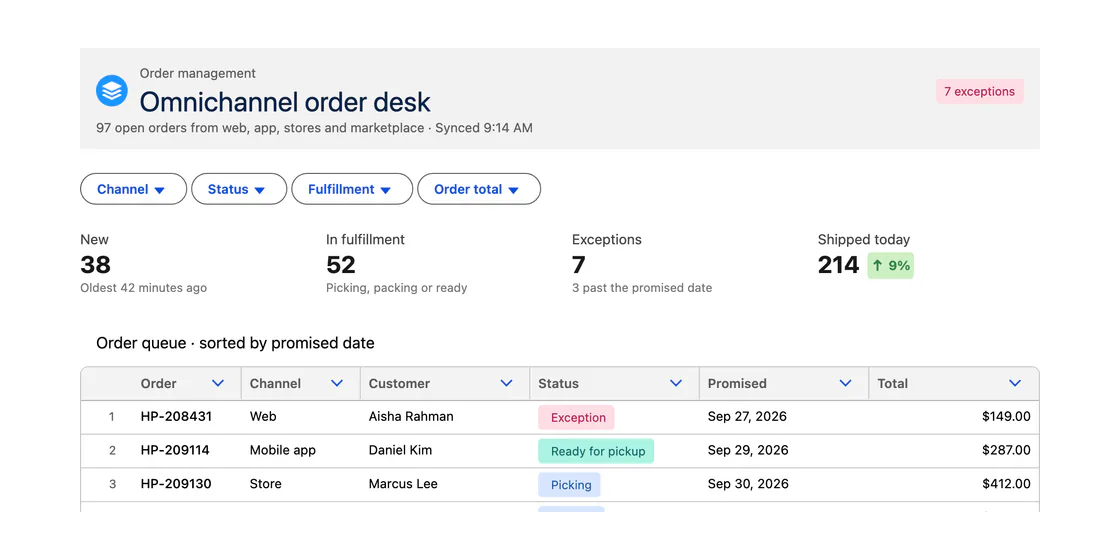1120x560 pixels.
Task: Click the $412.00 total cell
Action: (1006, 484)
